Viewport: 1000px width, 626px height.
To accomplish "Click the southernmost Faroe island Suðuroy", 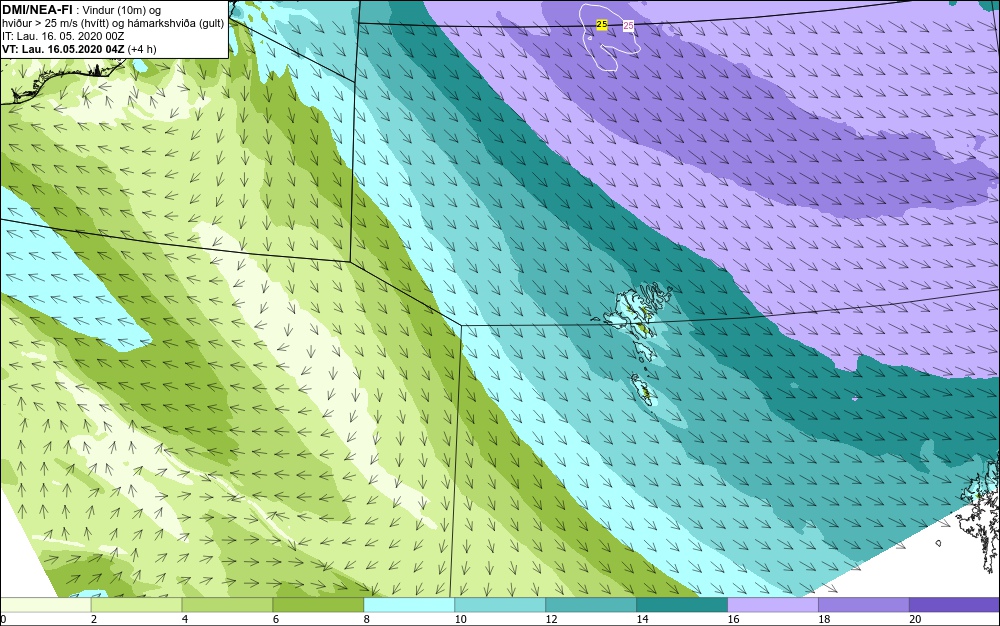I will 644,392.
